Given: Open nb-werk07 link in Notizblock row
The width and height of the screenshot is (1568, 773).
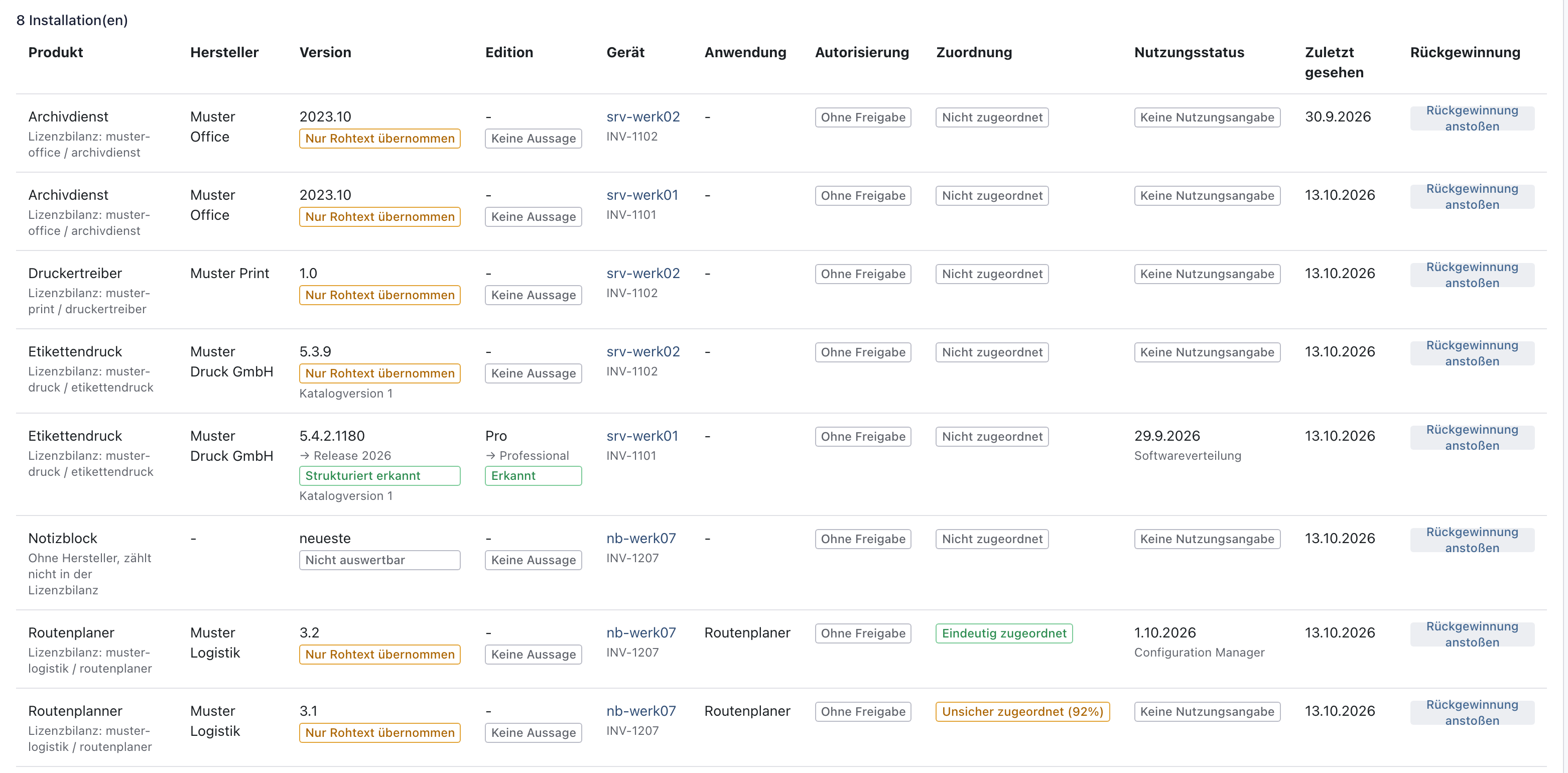Looking at the screenshot, I should click(x=641, y=538).
